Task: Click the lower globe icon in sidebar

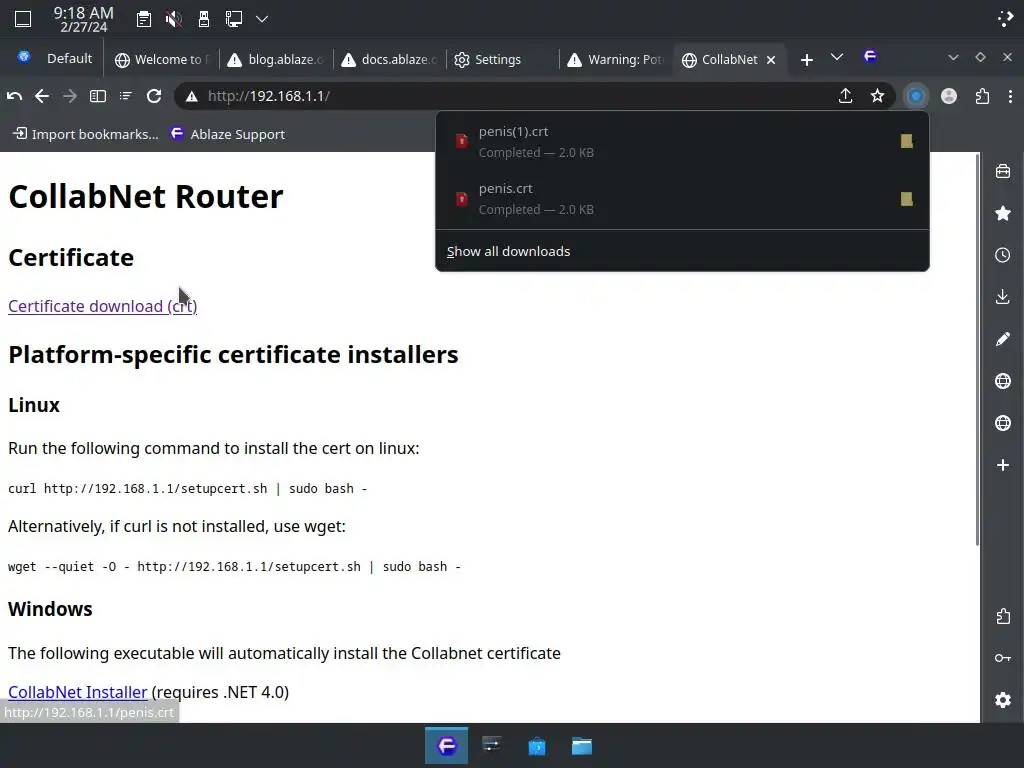Action: [x=1003, y=423]
